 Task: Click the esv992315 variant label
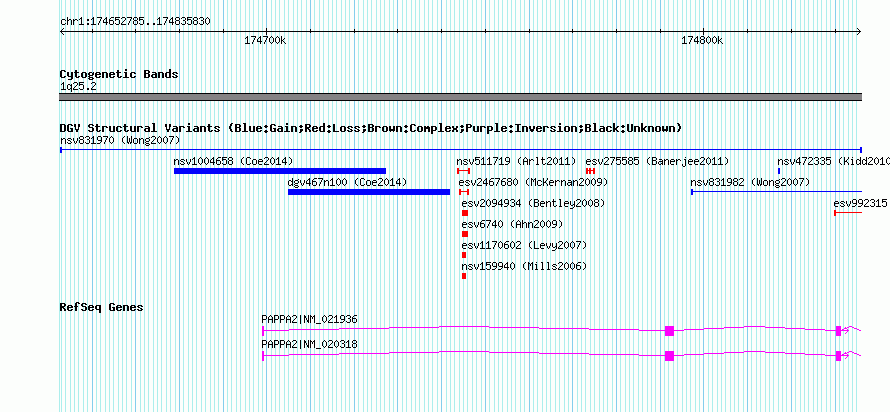click(860, 203)
